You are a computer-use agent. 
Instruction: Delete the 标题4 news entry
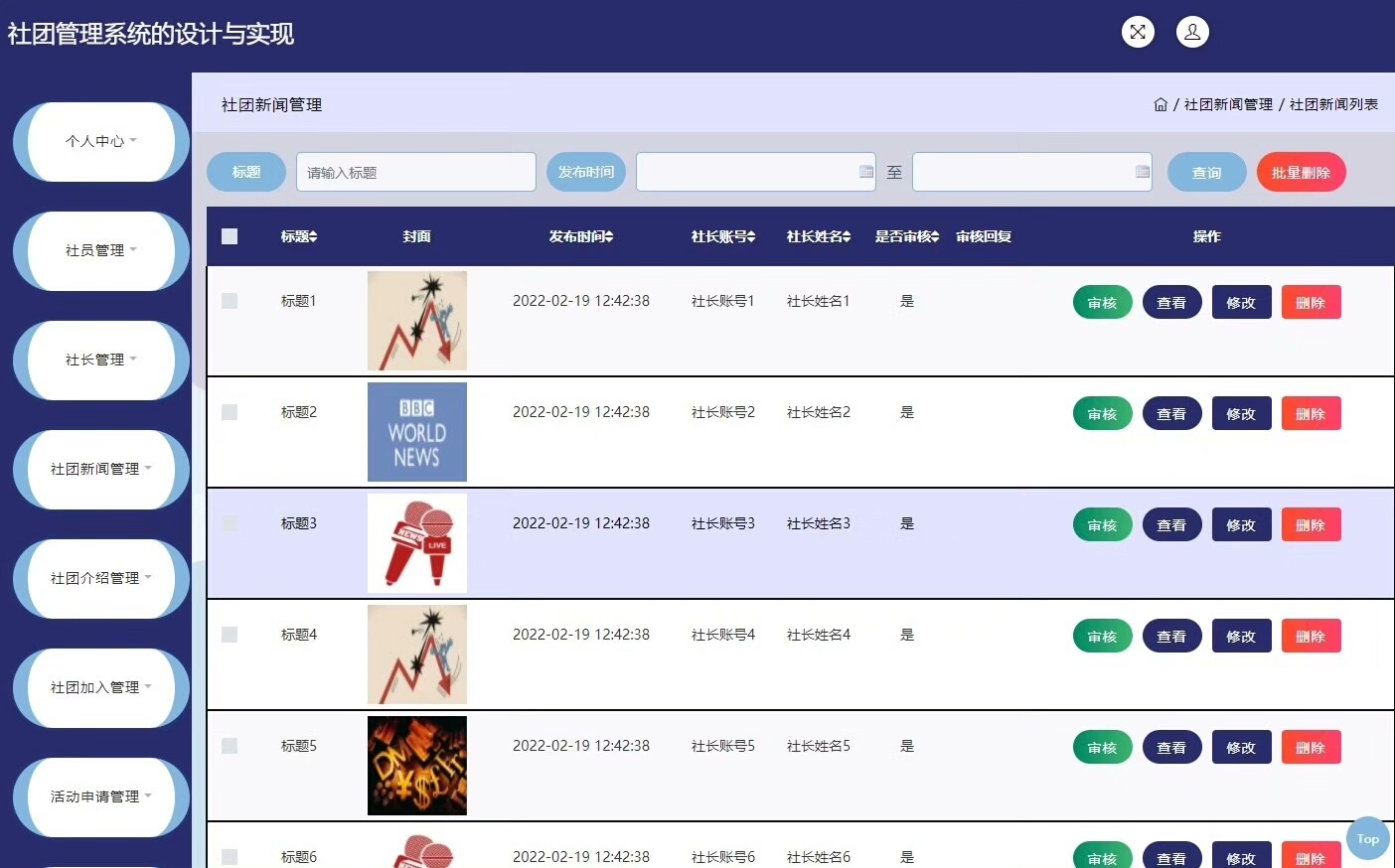point(1312,637)
